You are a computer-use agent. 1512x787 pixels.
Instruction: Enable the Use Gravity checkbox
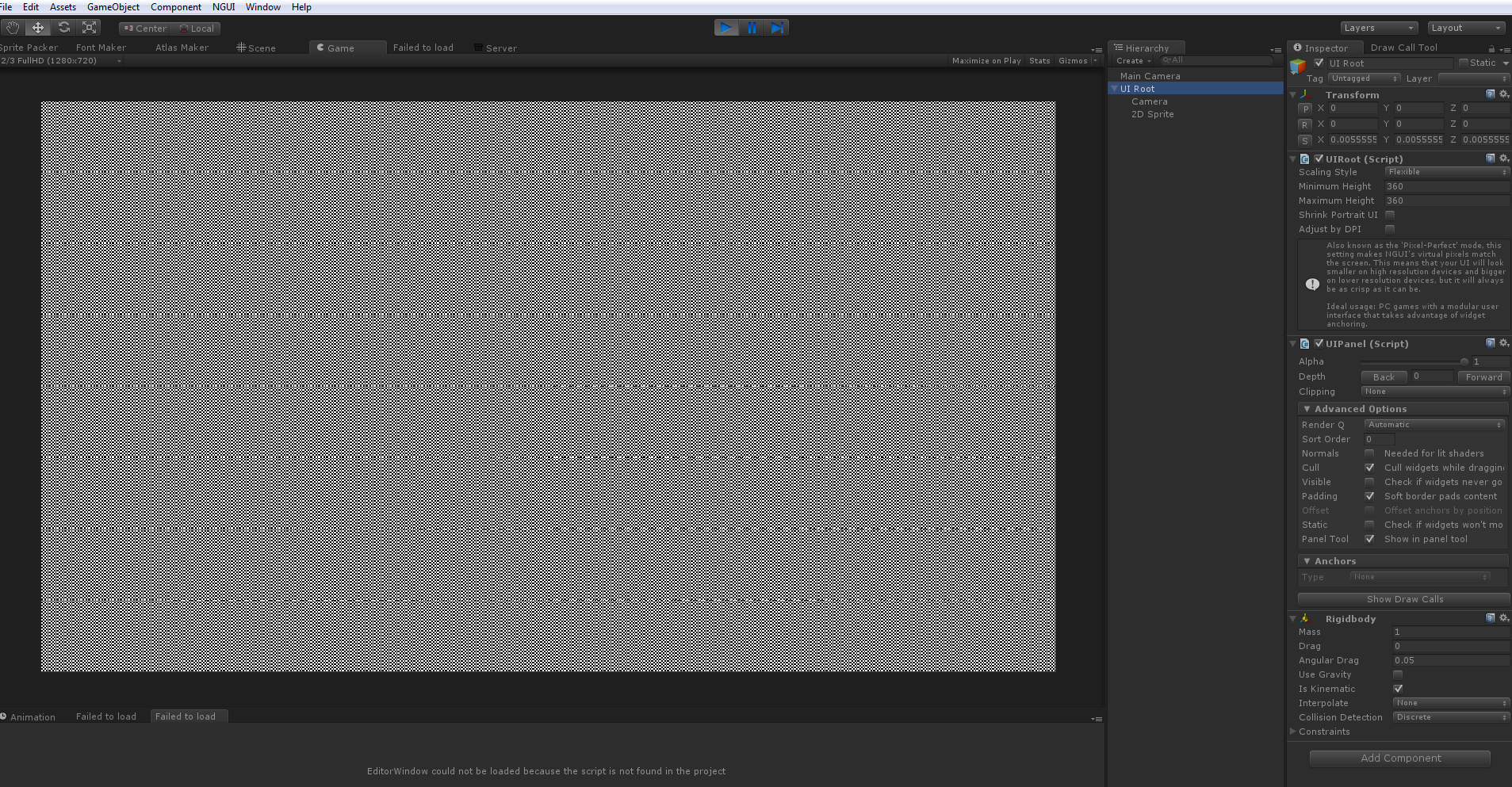tap(1398, 674)
